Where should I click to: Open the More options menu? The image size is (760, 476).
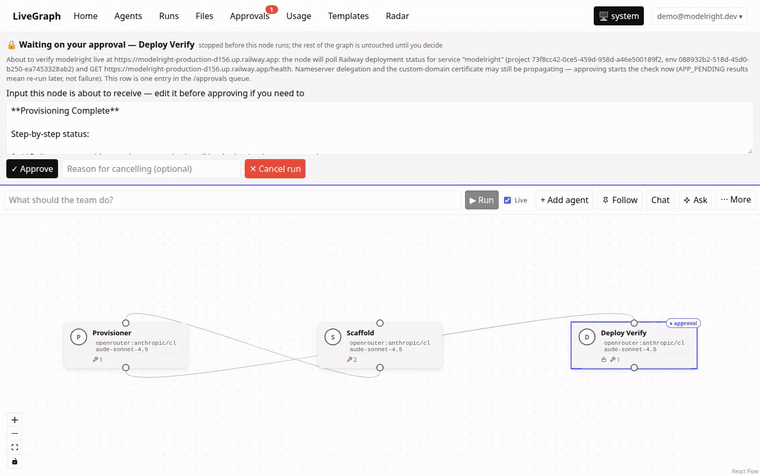[x=735, y=200]
